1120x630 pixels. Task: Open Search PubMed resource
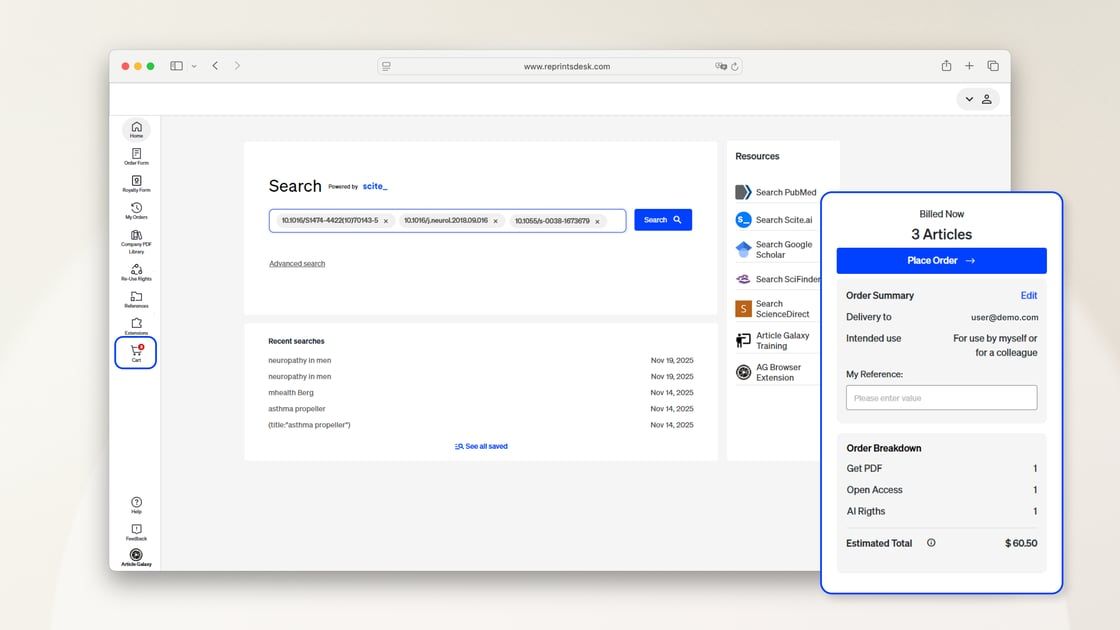click(x=776, y=192)
